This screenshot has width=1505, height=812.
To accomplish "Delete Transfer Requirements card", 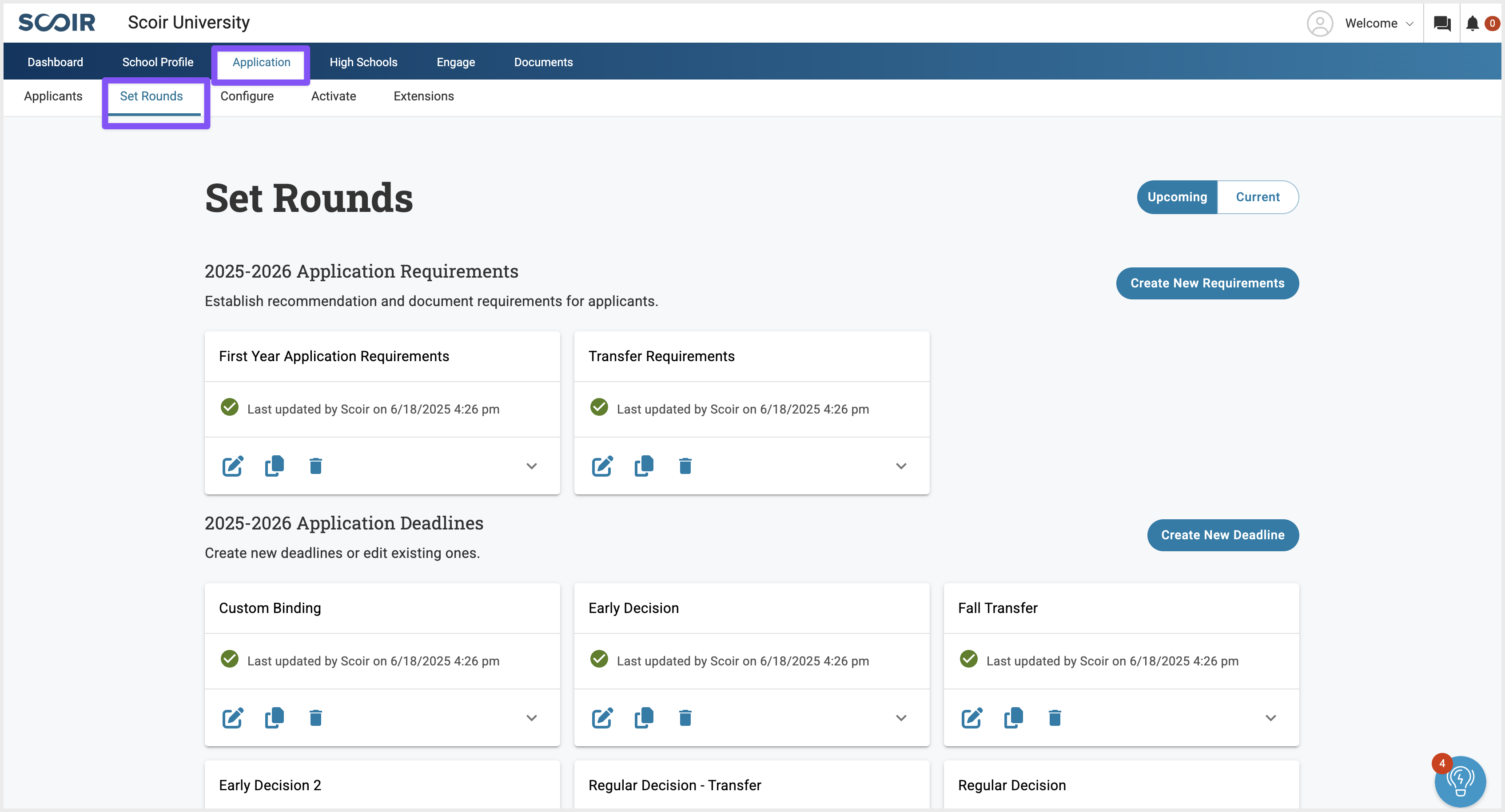I will tap(685, 466).
